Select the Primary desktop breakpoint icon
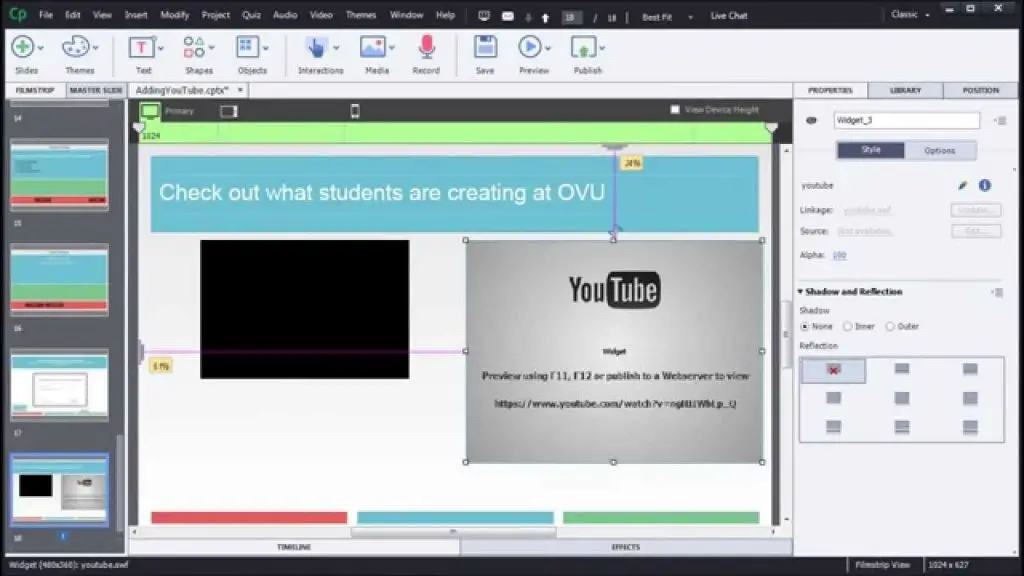1024x576 pixels. [x=150, y=111]
